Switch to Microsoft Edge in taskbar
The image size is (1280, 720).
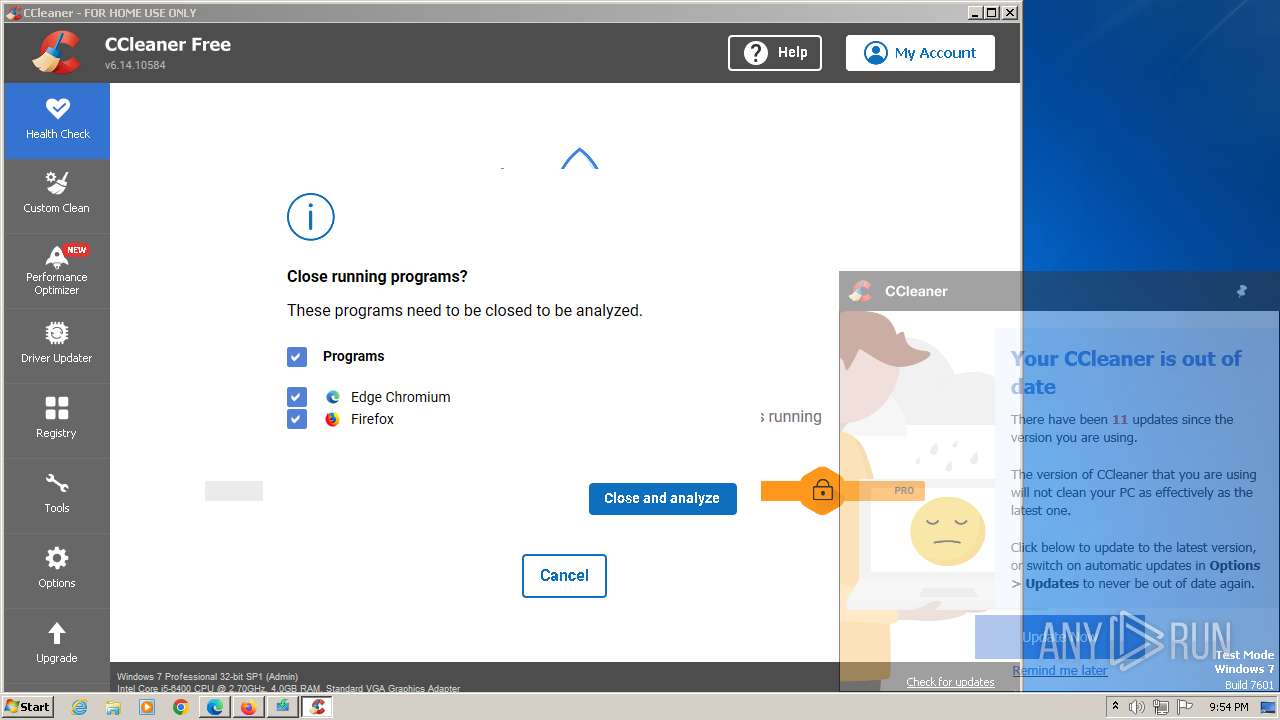coord(214,707)
